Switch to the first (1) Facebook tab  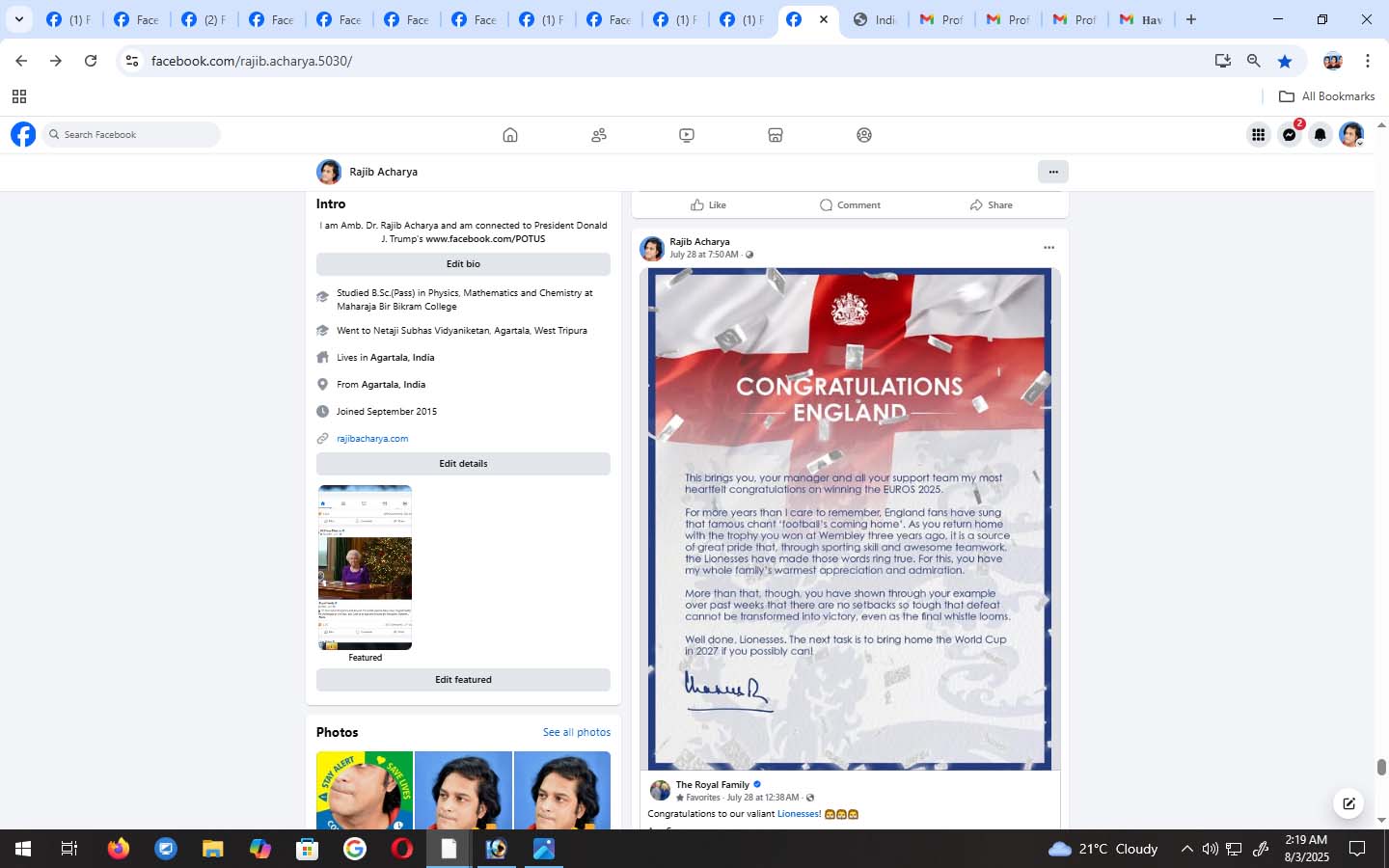69,19
